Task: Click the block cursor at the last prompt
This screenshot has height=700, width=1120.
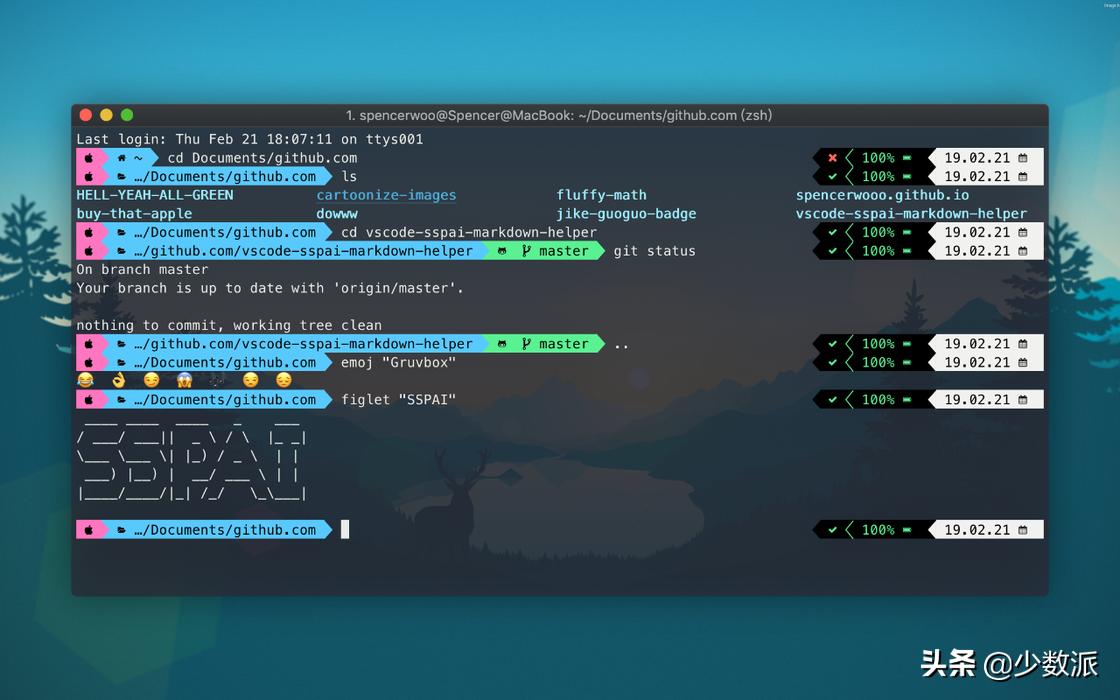Action: (x=345, y=529)
